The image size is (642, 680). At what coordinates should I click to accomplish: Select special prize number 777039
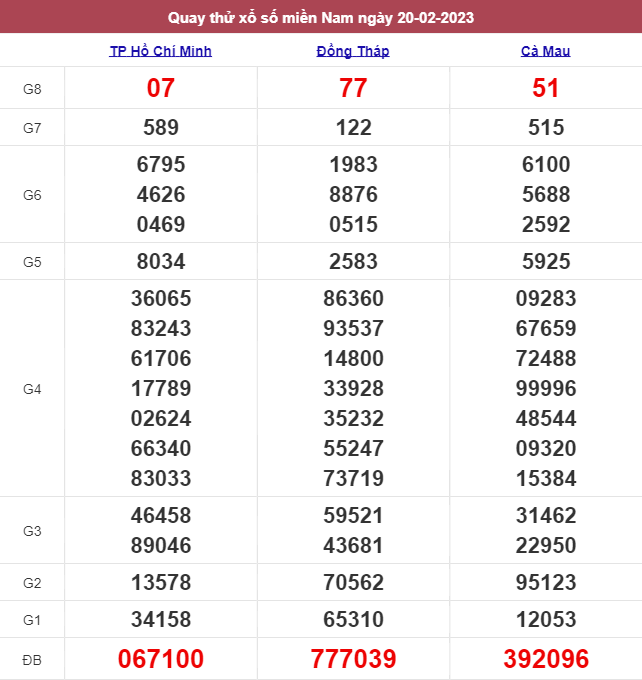[x=353, y=659]
